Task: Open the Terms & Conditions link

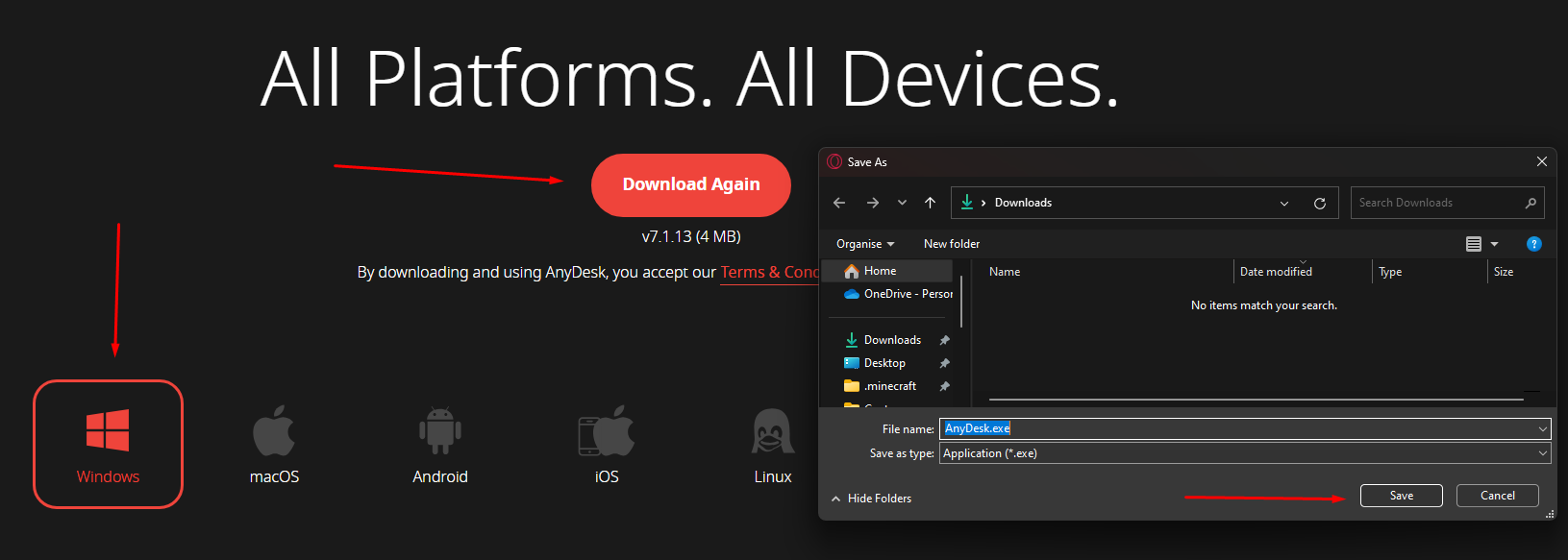Action: point(769,273)
